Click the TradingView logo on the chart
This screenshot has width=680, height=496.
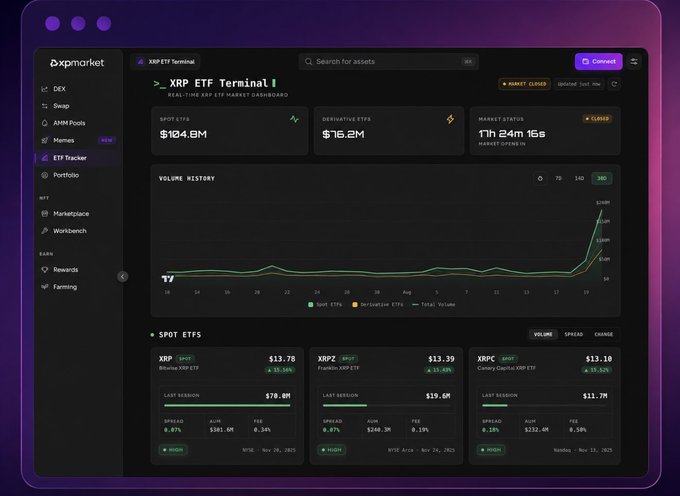pyautogui.click(x=168, y=279)
